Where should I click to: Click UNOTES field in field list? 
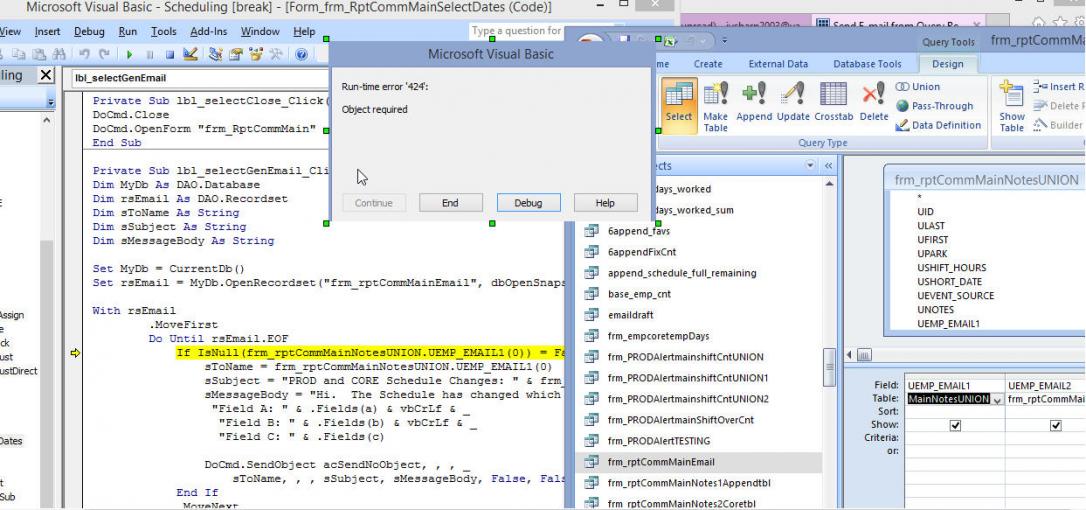(x=935, y=310)
